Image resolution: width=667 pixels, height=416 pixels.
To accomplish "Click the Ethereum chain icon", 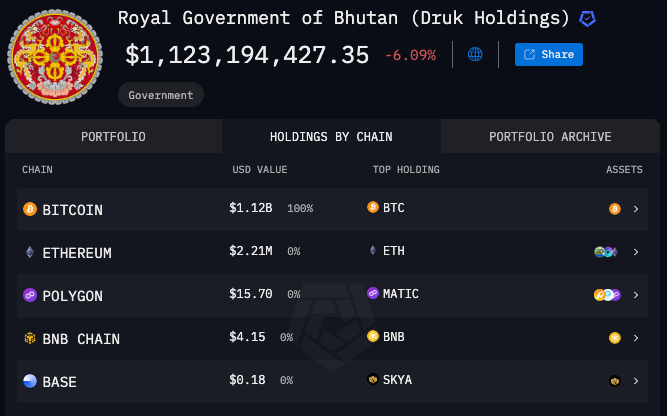I will (x=29, y=253).
